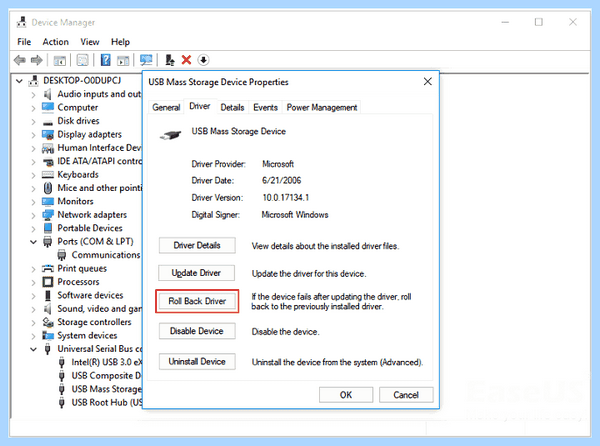The image size is (600, 446).
Task: Click the Back arrow toolbar icon
Action: click(x=20, y=60)
